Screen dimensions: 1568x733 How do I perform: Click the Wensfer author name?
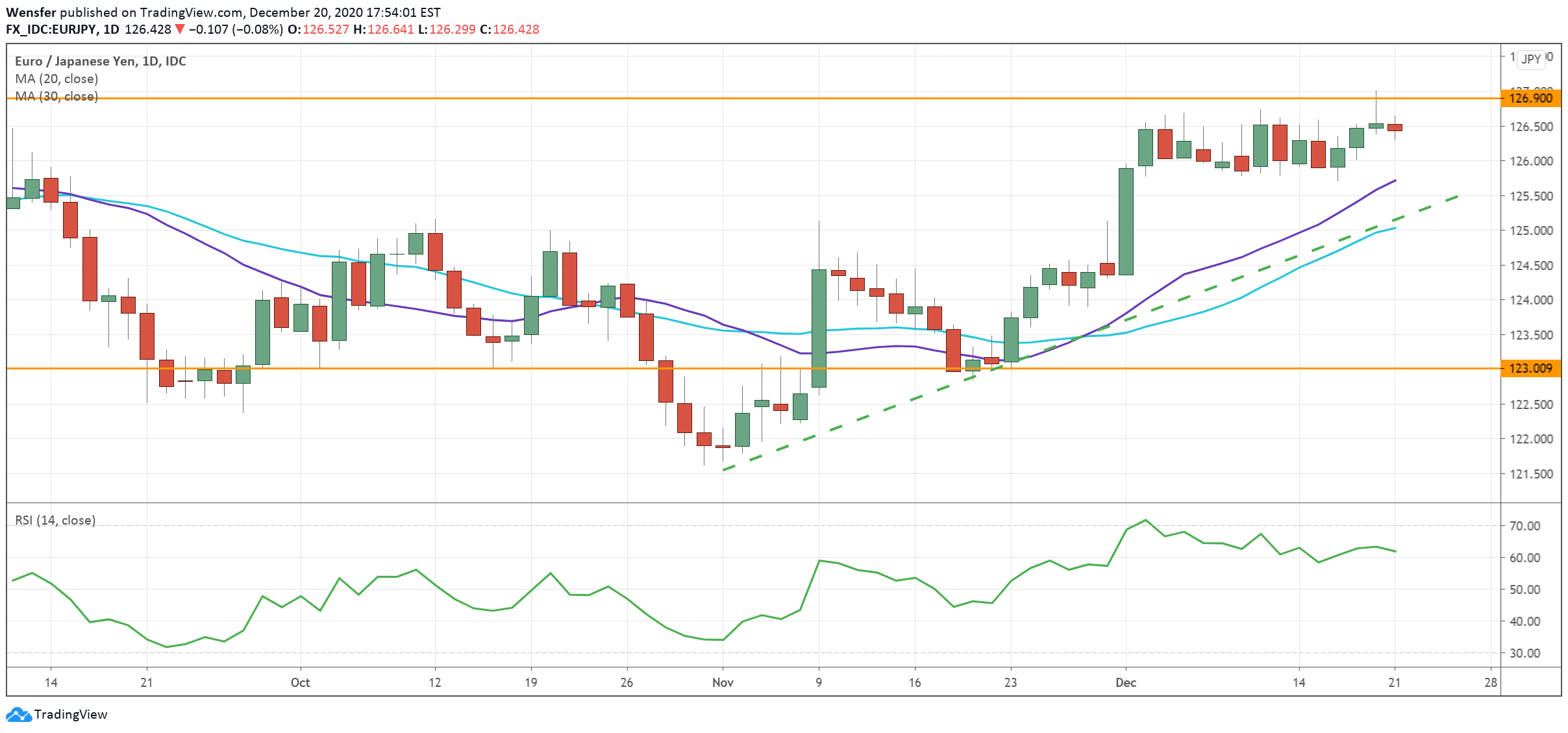[31, 12]
